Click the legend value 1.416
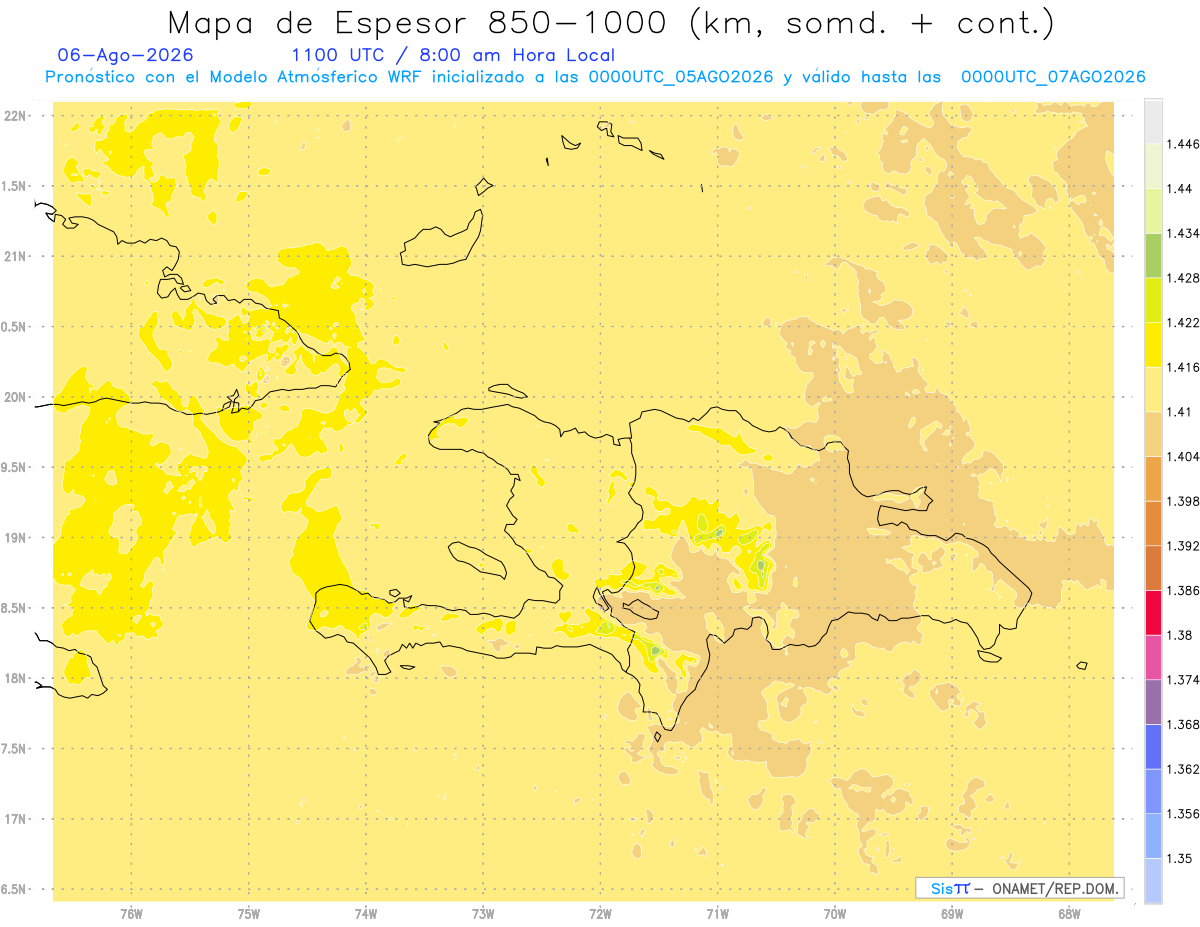The image size is (1200, 927). pyautogui.click(x=1185, y=367)
